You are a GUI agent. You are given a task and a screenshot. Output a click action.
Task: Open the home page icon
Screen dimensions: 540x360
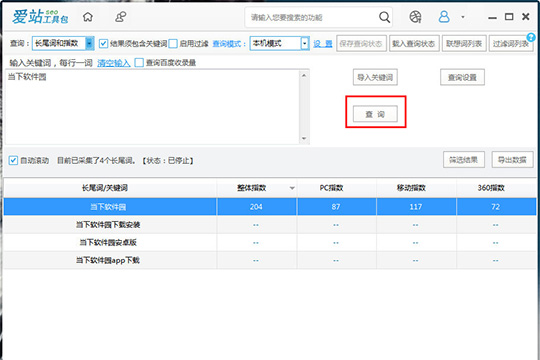point(88,17)
